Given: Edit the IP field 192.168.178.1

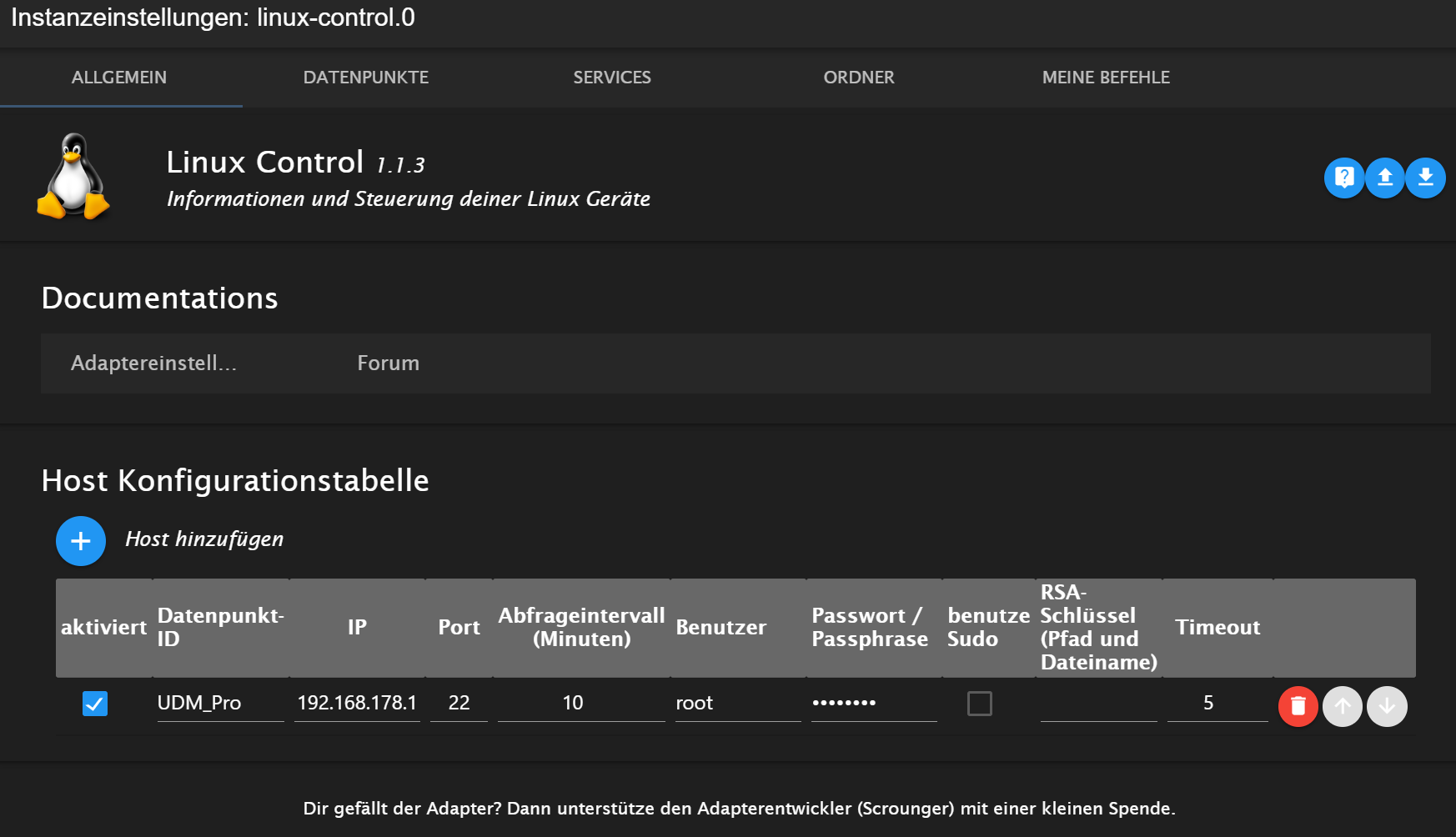Looking at the screenshot, I should coord(357,703).
